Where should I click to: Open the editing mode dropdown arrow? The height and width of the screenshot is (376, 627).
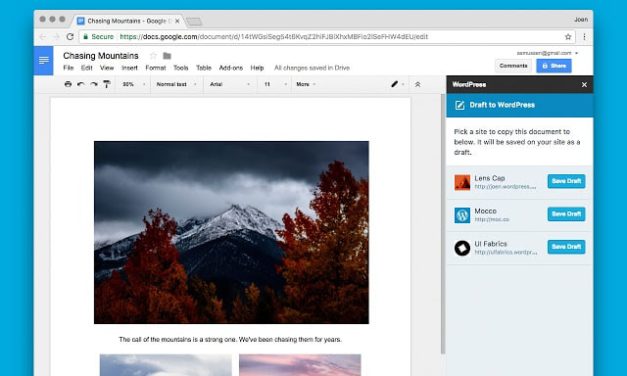(x=403, y=84)
